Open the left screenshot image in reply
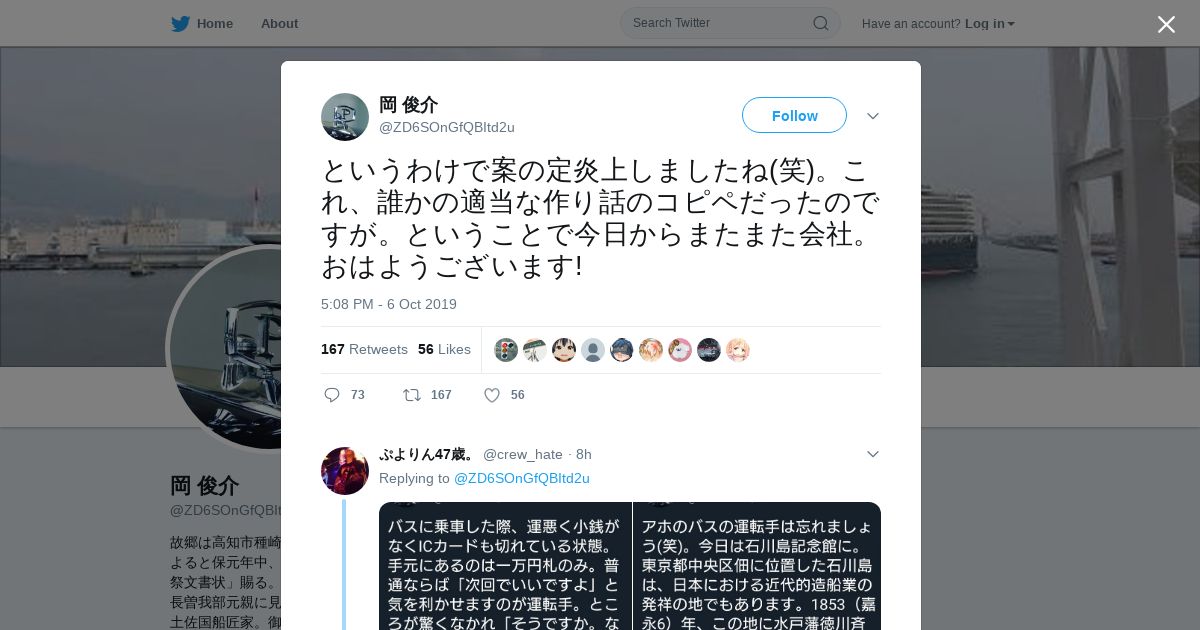Screen dimensions: 1200x630 (505, 566)
